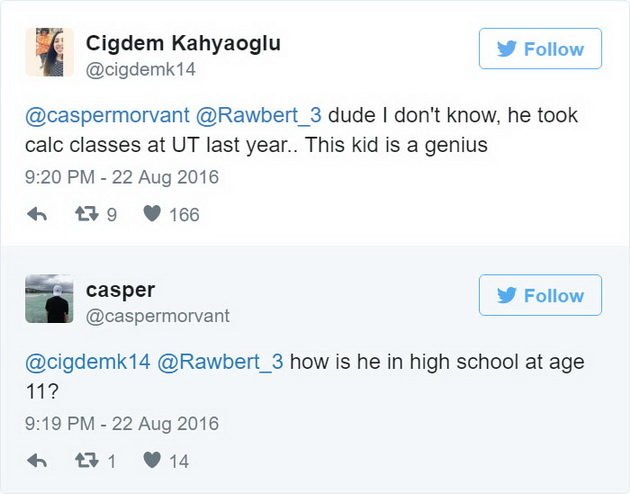Viewport: 630px width, 494px height.
Task: Retweet the calc classes at UT tweet
Action: click(x=87, y=214)
